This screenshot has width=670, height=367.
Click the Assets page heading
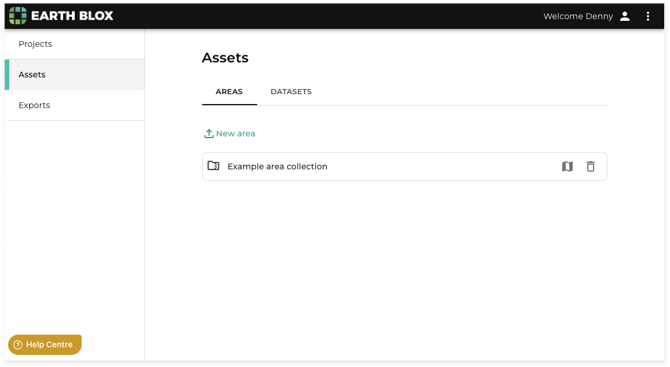(x=225, y=58)
